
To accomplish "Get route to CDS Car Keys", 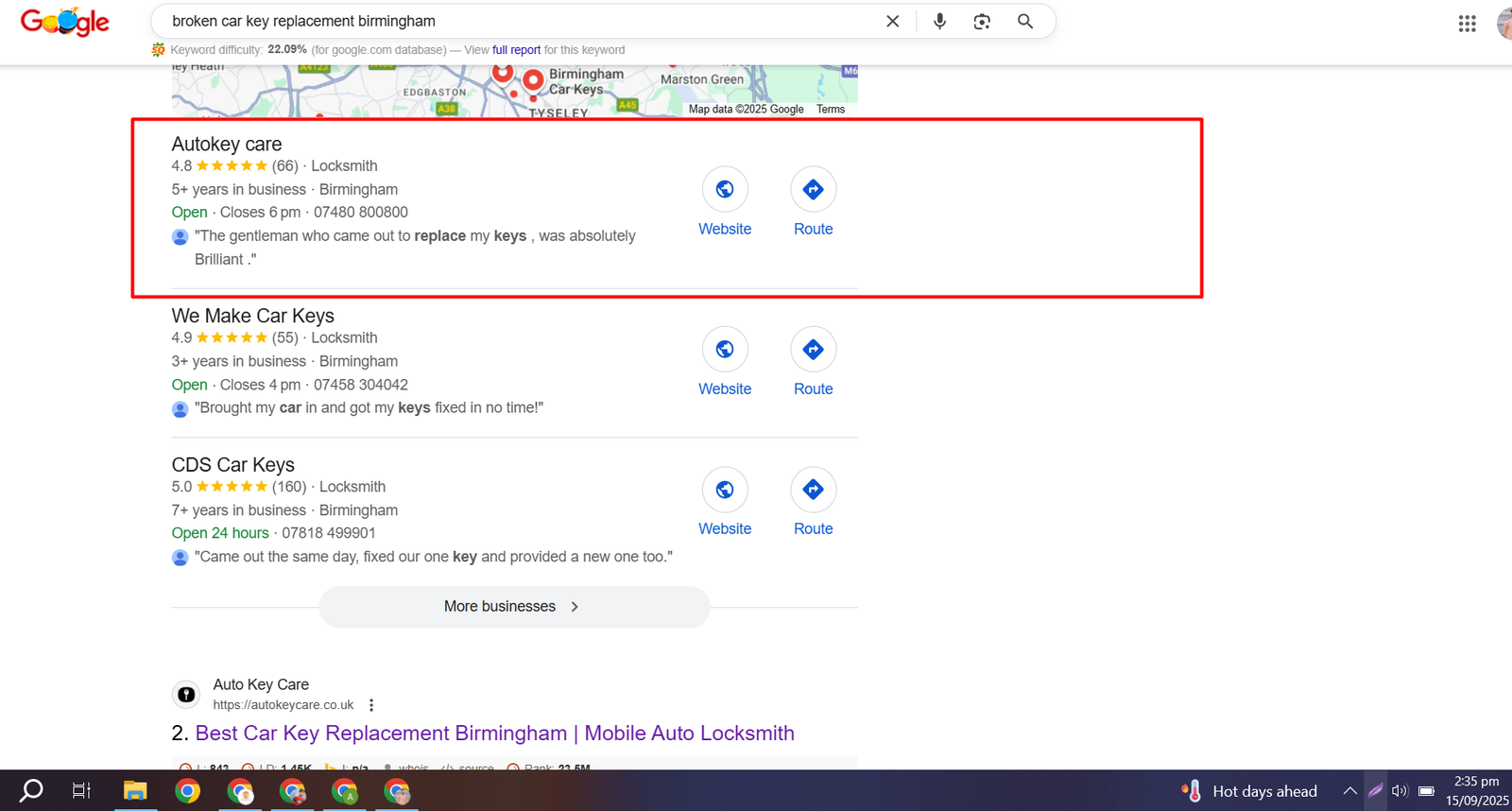I will click(813, 490).
